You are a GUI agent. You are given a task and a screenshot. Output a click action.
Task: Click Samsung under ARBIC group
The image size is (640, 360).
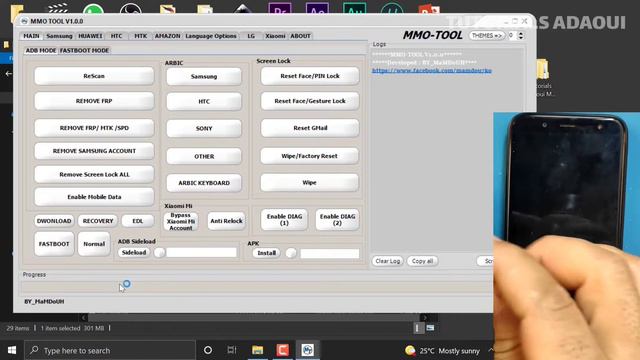coord(204,76)
